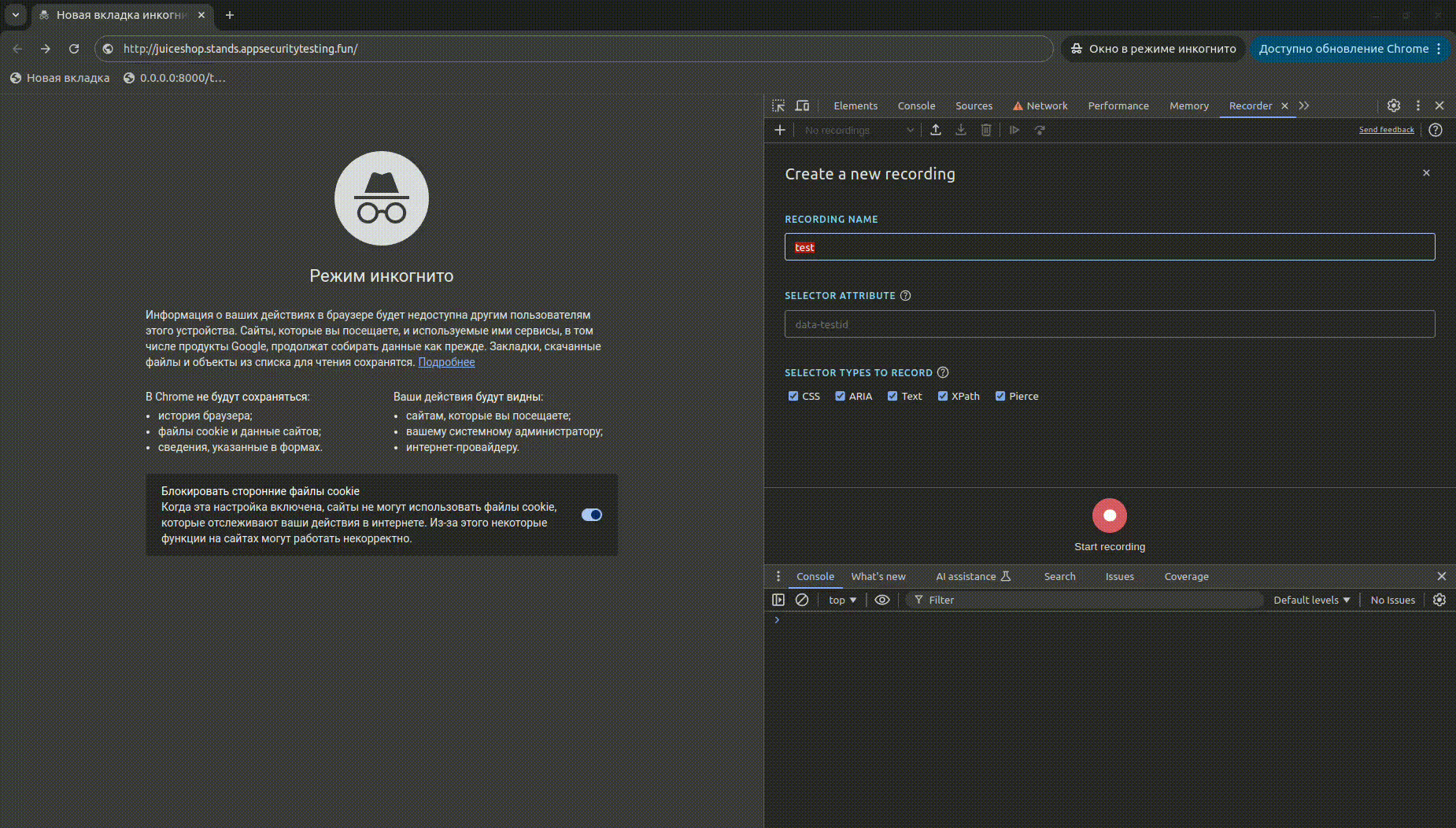The image size is (1456, 828).
Task: Open DevTools settings gear icon
Action: pos(1394,105)
